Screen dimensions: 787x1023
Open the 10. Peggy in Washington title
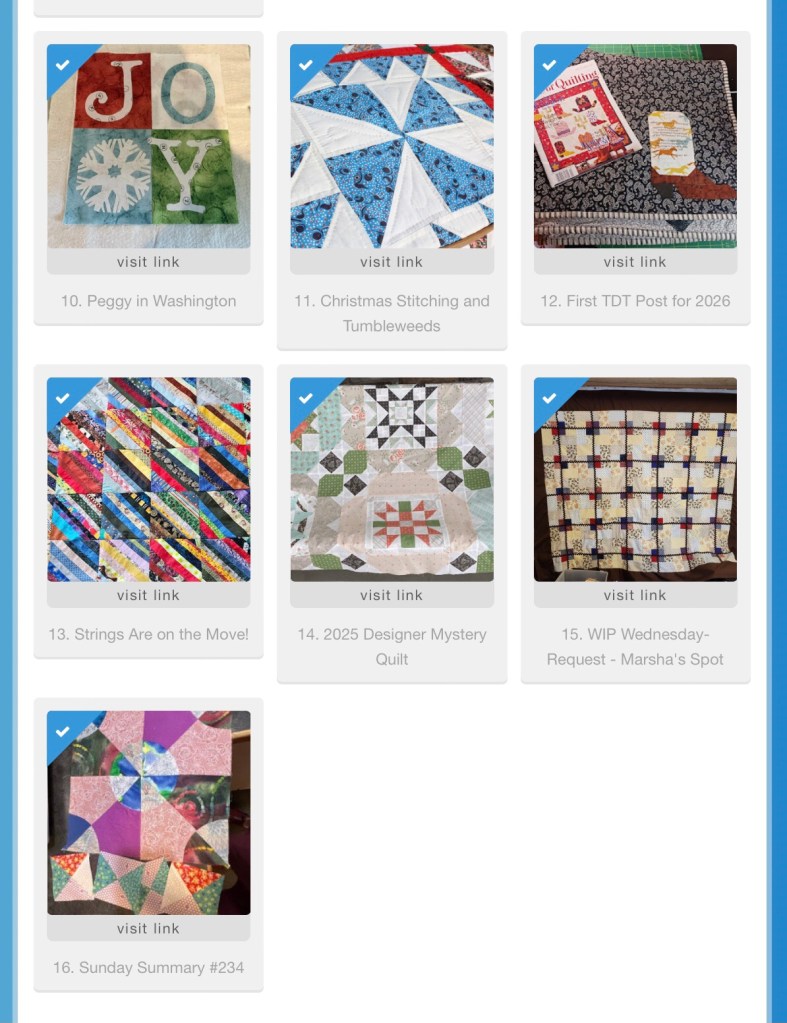tap(149, 301)
